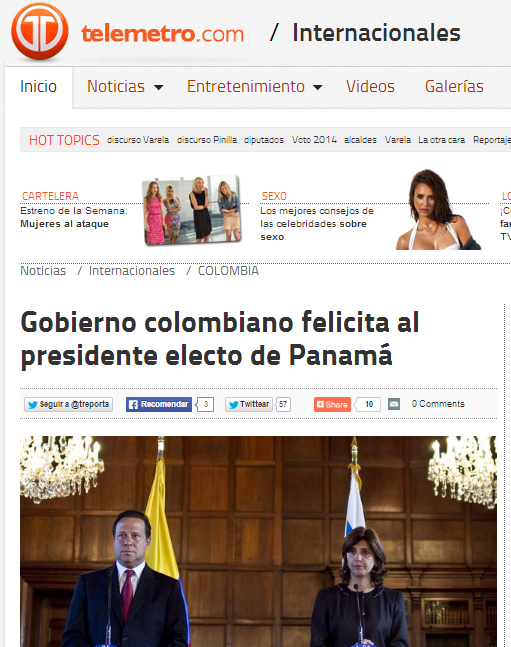
Task: Follow @treporta via the Twitter button
Action: tap(69, 404)
